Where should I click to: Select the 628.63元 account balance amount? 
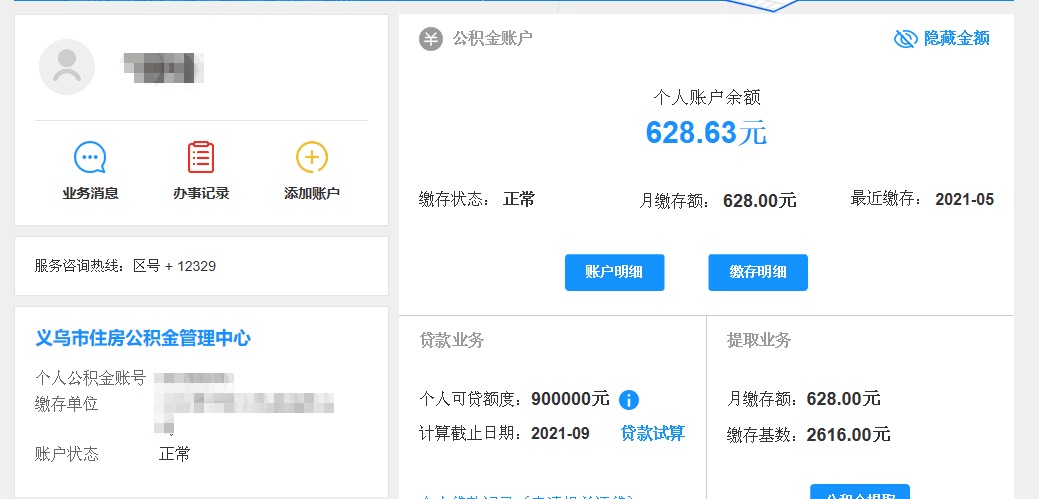click(706, 132)
